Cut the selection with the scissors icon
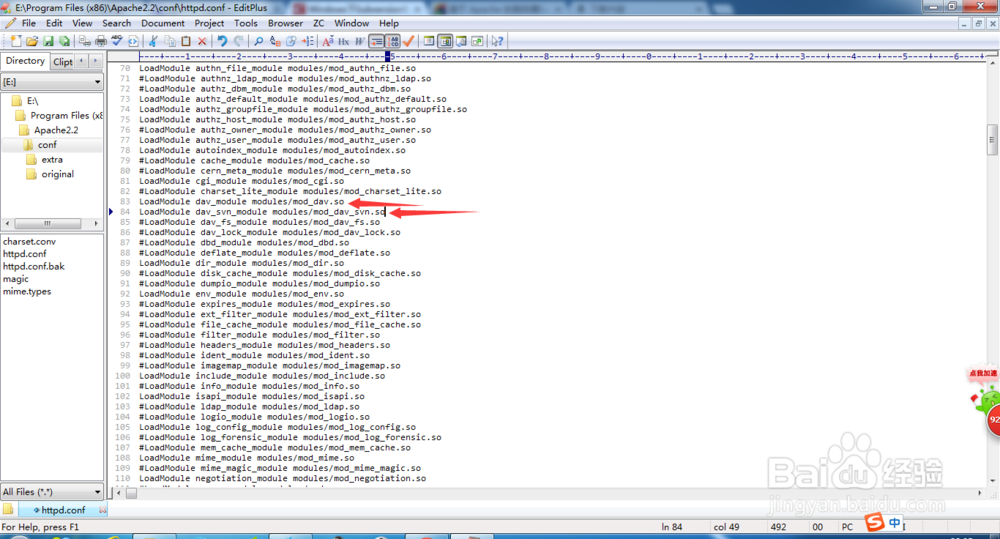This screenshot has width=1000, height=539. [x=153, y=41]
